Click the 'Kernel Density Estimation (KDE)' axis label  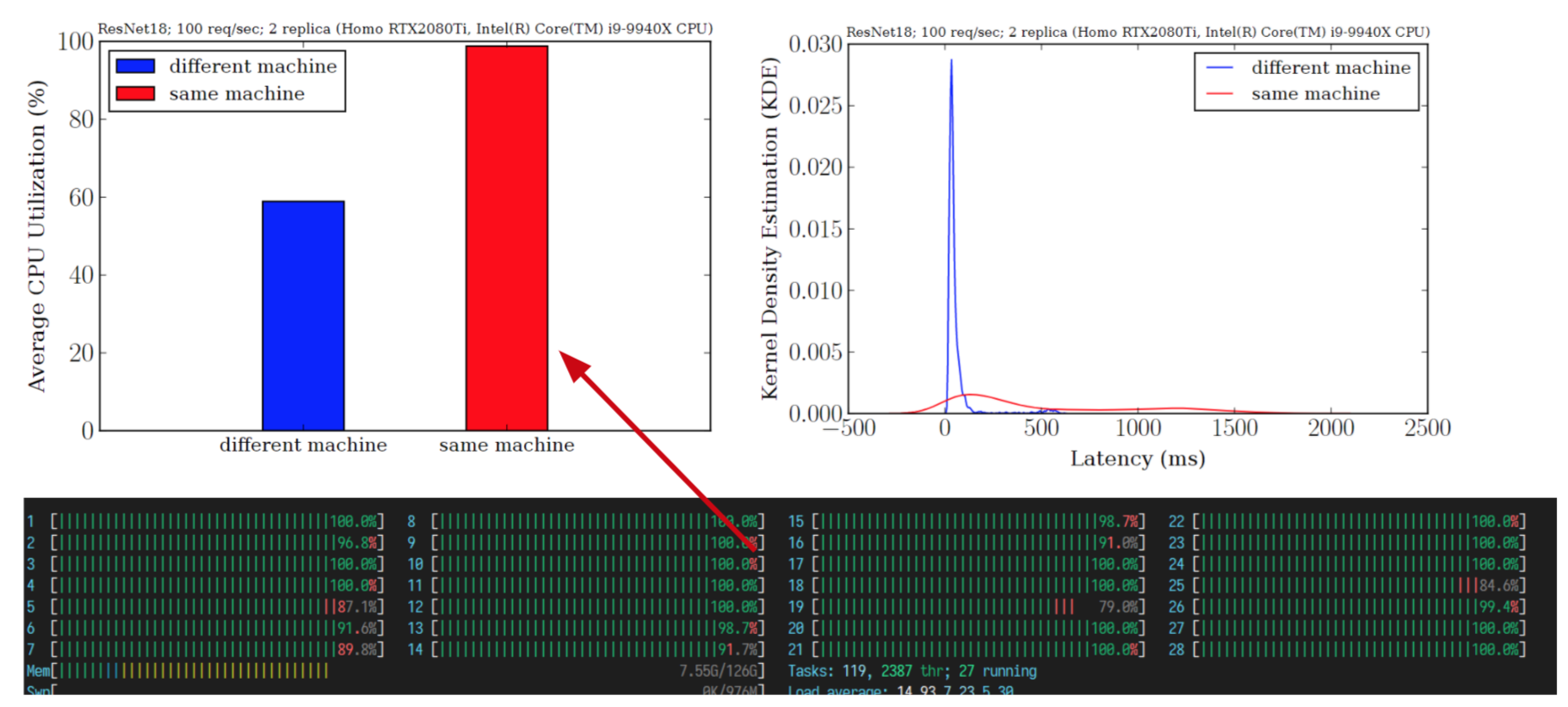769,228
